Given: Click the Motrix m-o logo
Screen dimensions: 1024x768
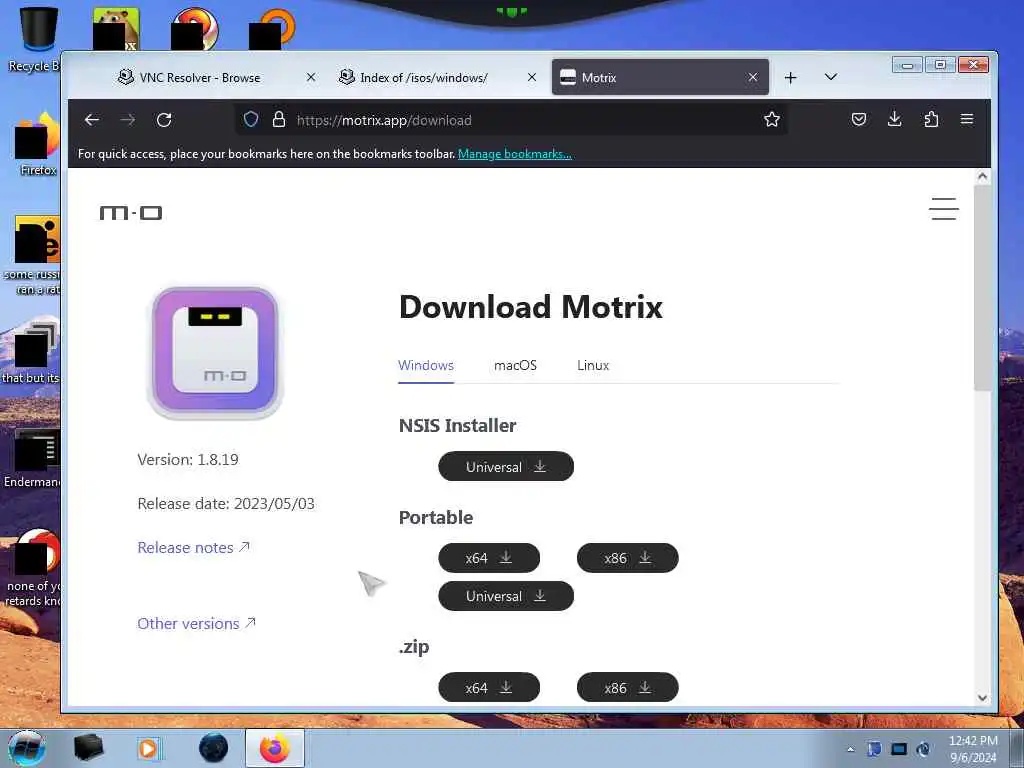Looking at the screenshot, I should 131,213.
